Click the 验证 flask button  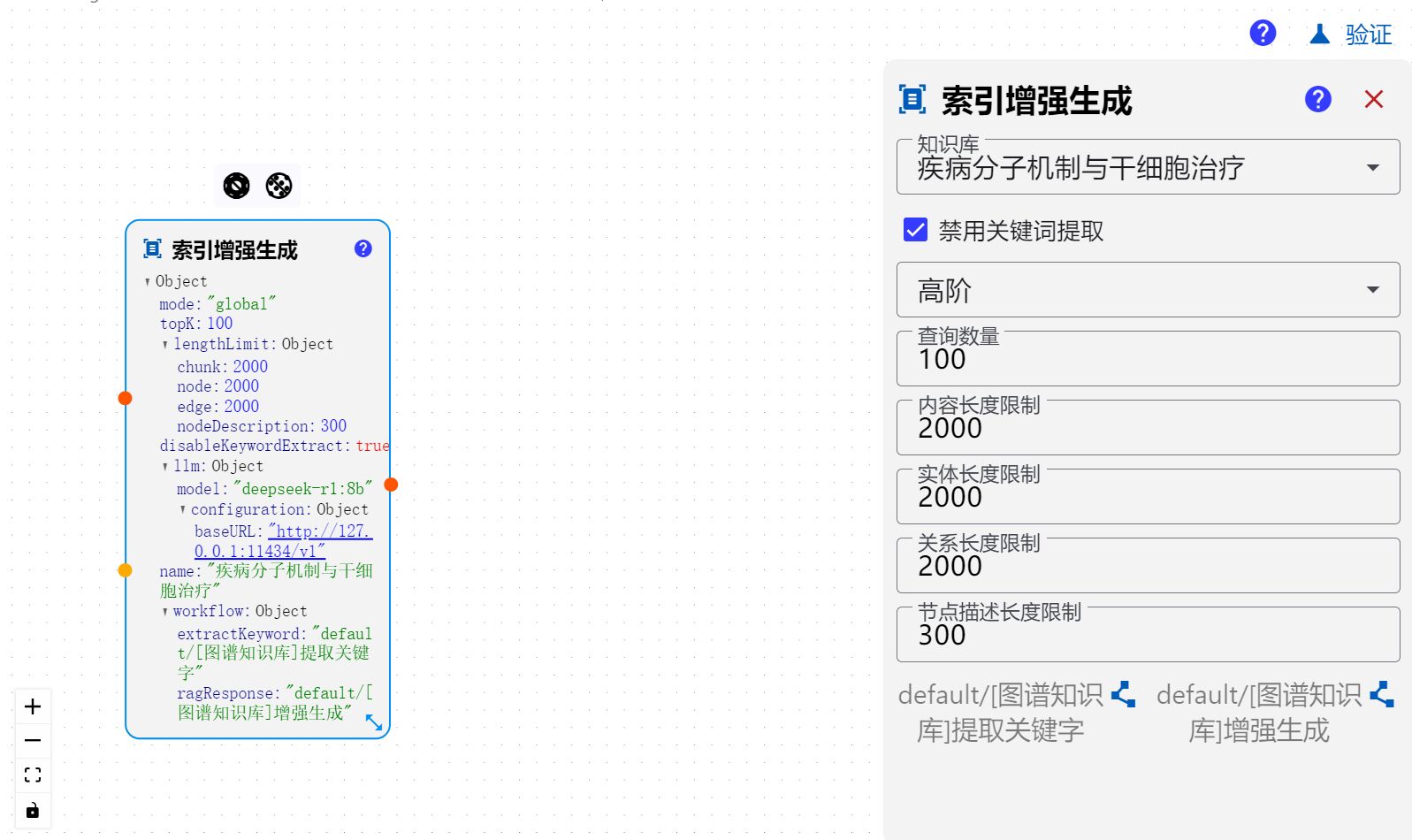click(1350, 34)
